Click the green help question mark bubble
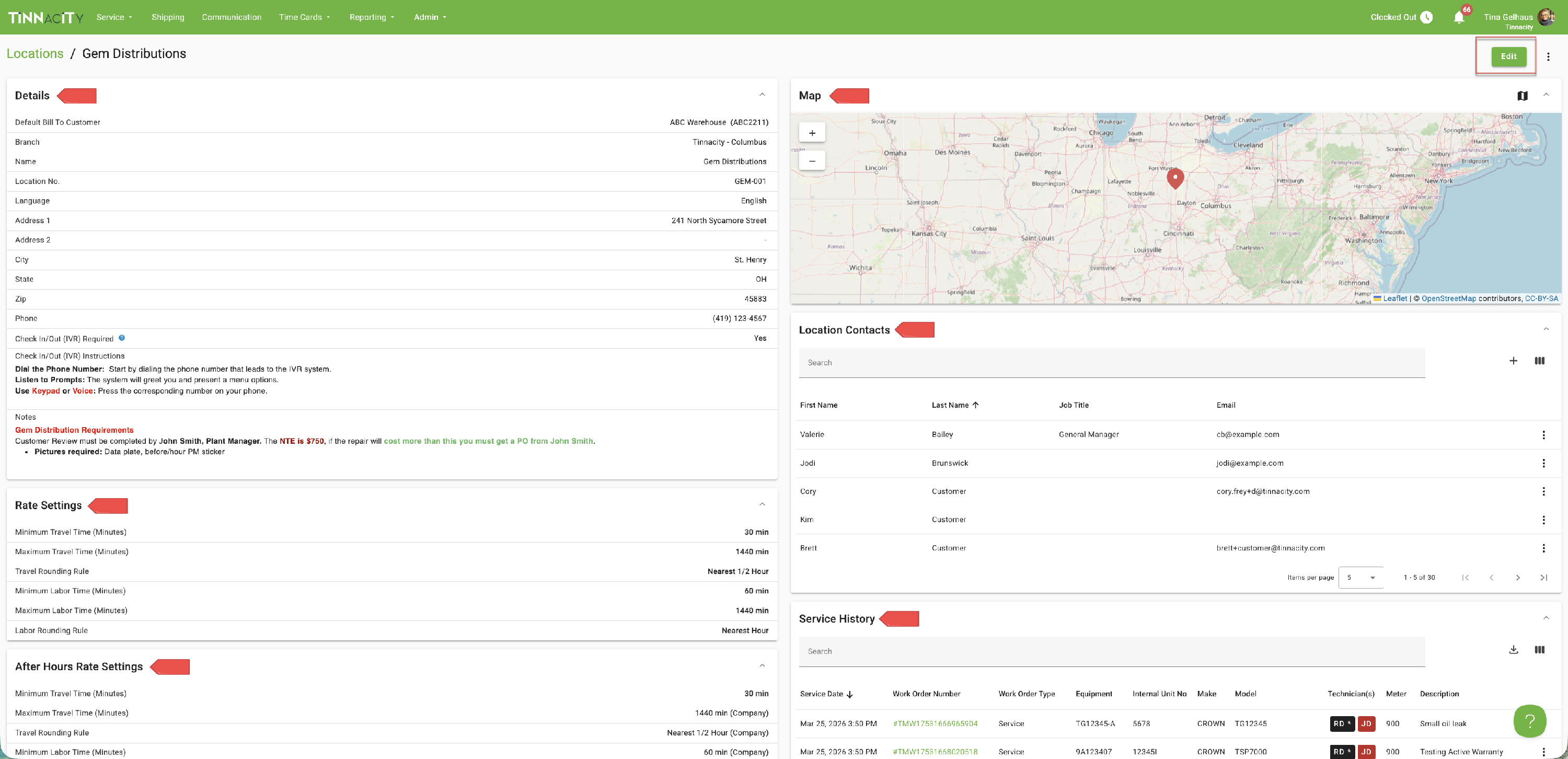Viewport: 1568px width, 759px height. 1529,721
